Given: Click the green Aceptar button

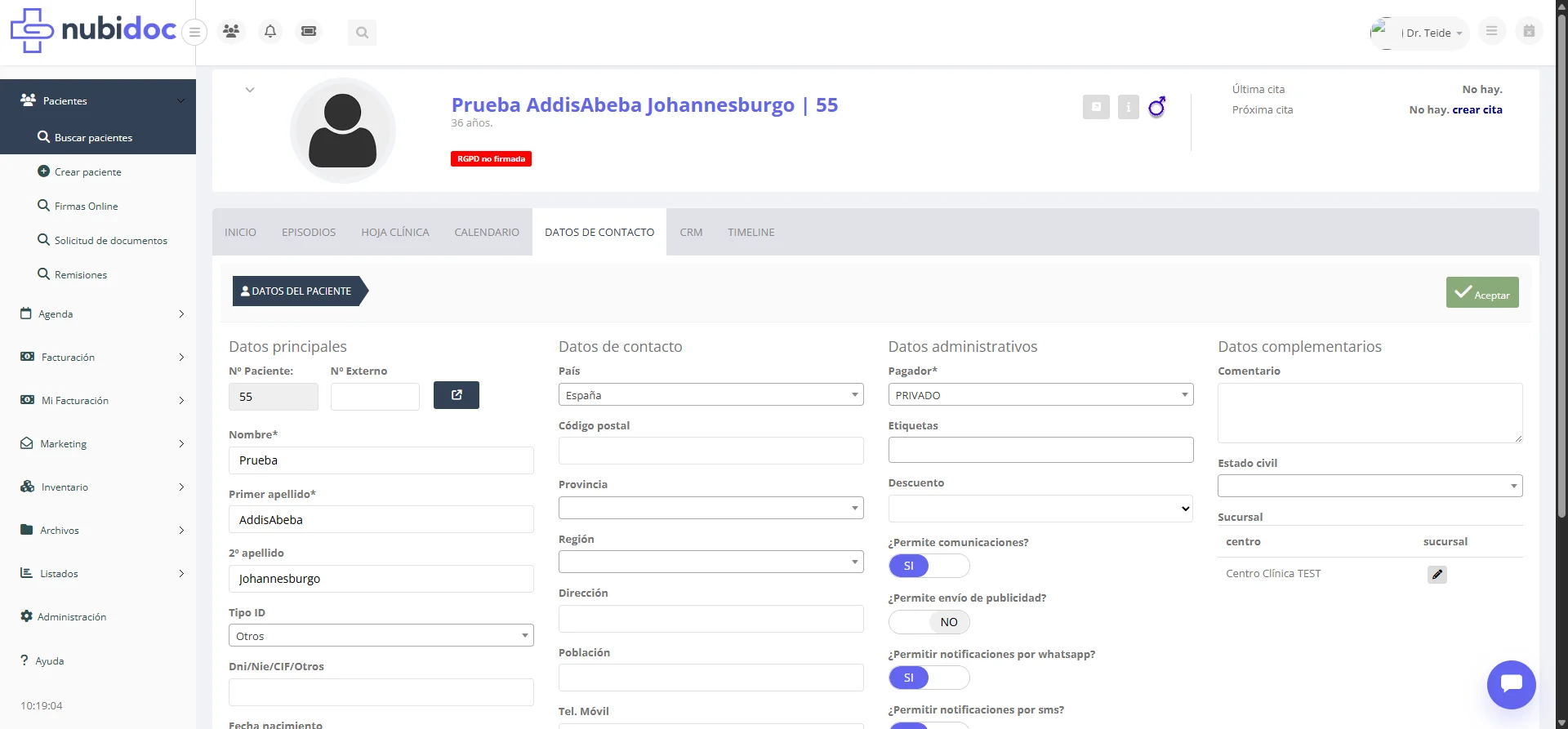Looking at the screenshot, I should pyautogui.click(x=1482, y=292).
